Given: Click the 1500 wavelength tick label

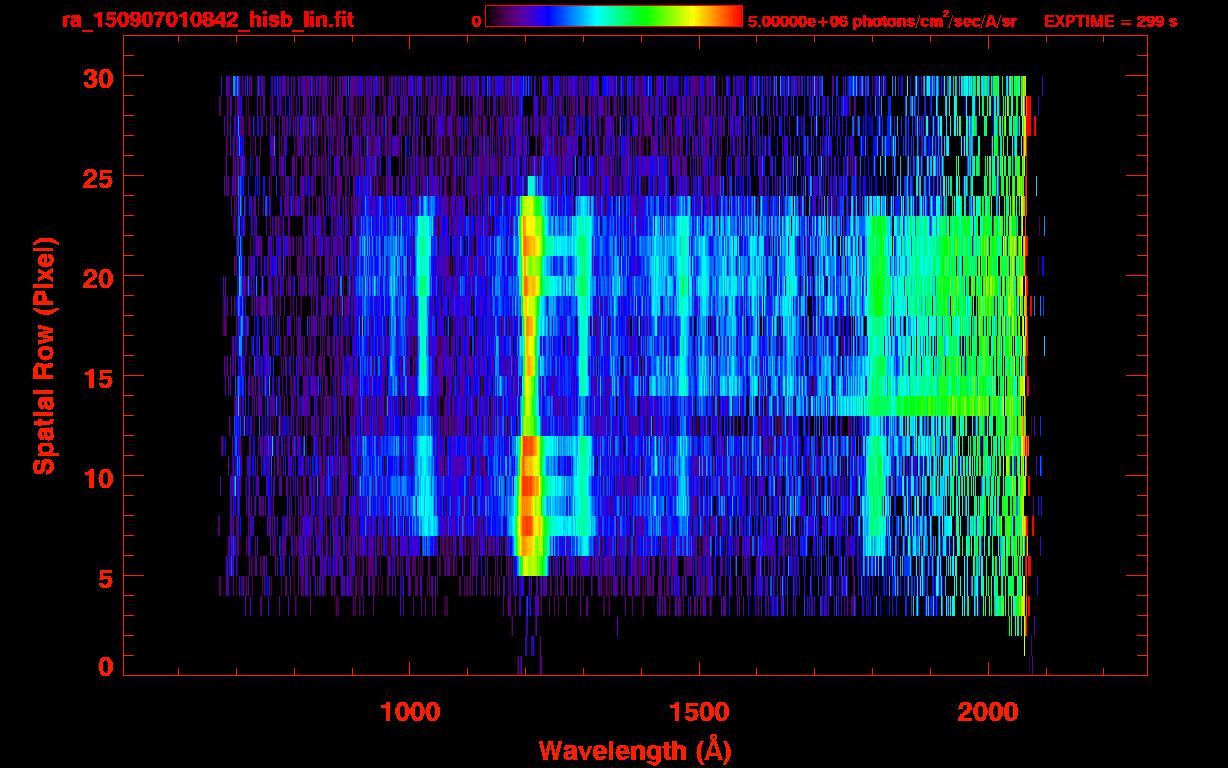Looking at the screenshot, I should click(699, 712).
